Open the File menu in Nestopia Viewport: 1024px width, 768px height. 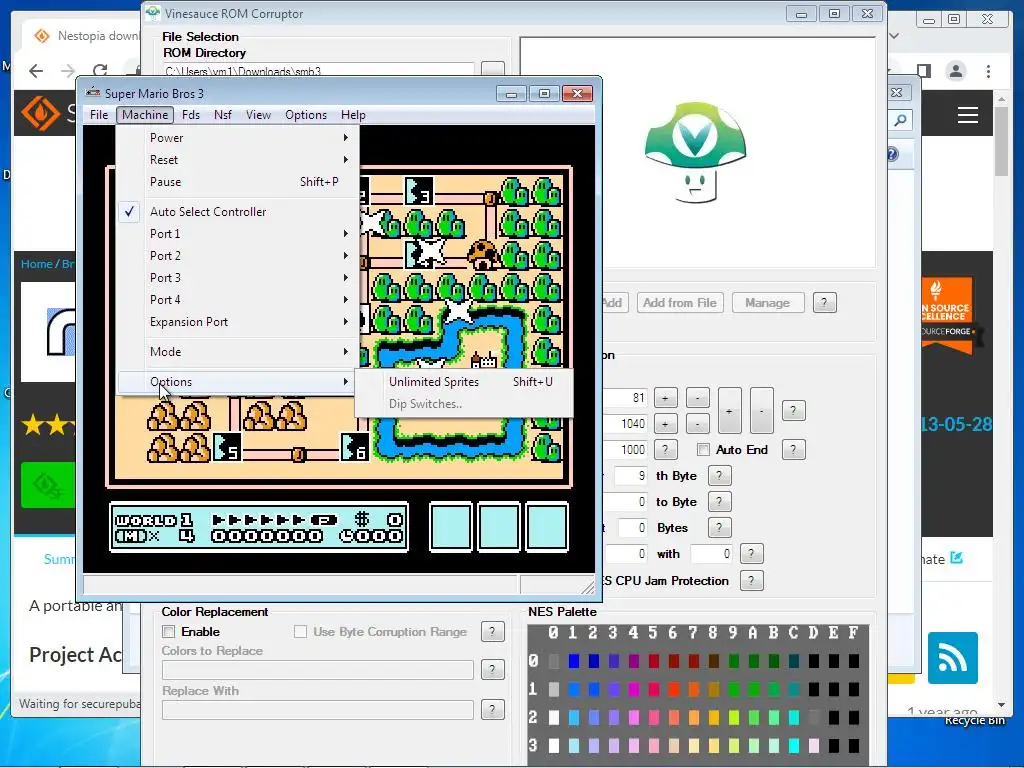[x=99, y=115]
